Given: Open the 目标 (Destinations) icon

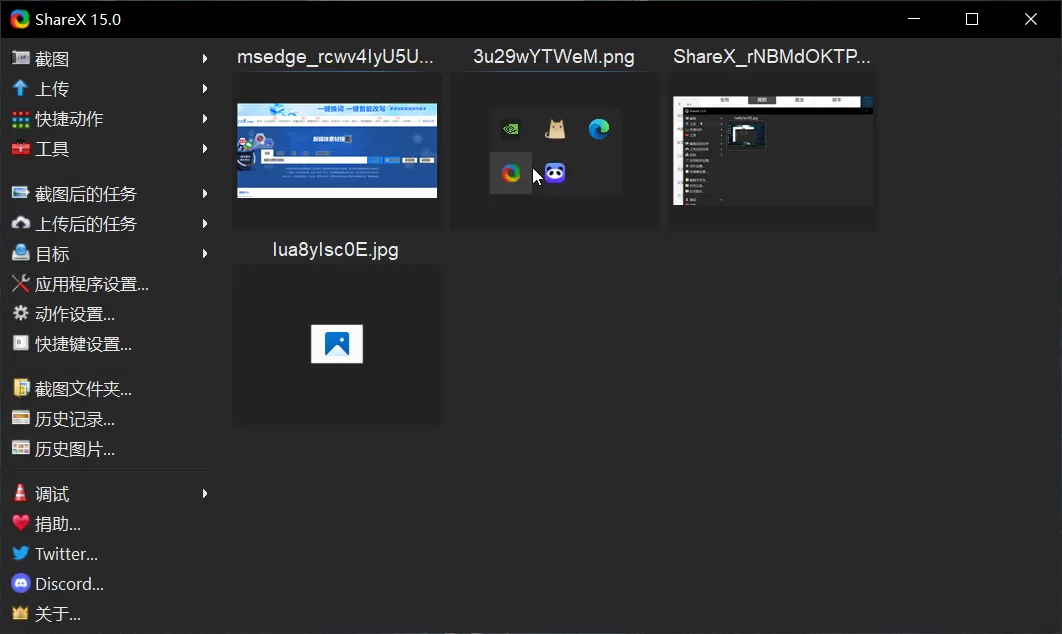Looking at the screenshot, I should [21, 254].
